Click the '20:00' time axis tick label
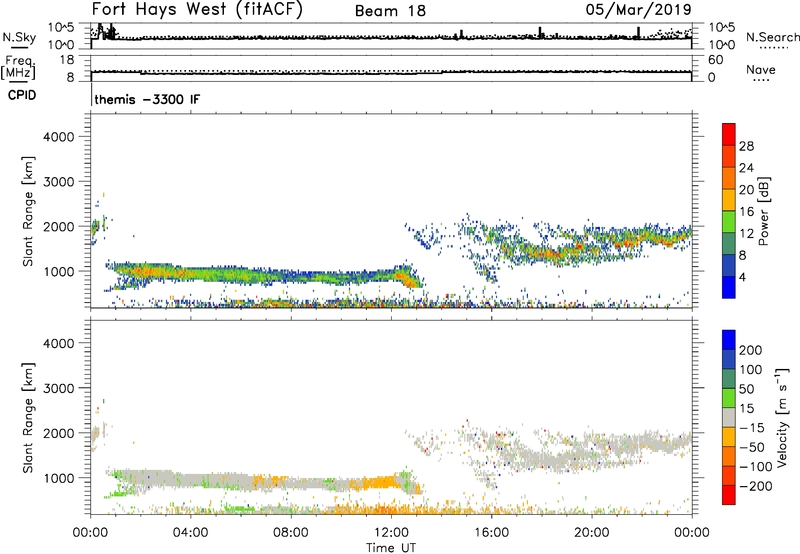 591,533
